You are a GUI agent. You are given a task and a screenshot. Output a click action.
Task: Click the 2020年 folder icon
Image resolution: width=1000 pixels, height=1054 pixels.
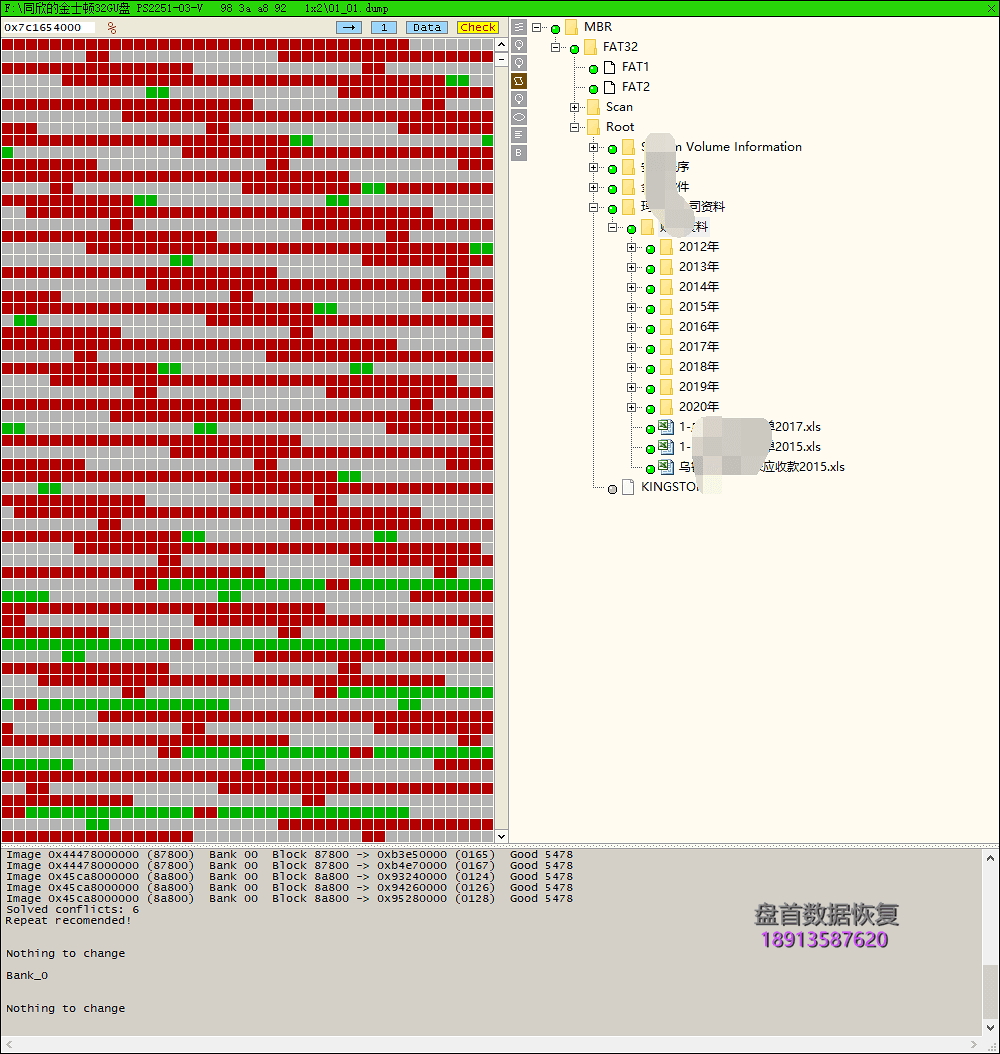(666, 407)
